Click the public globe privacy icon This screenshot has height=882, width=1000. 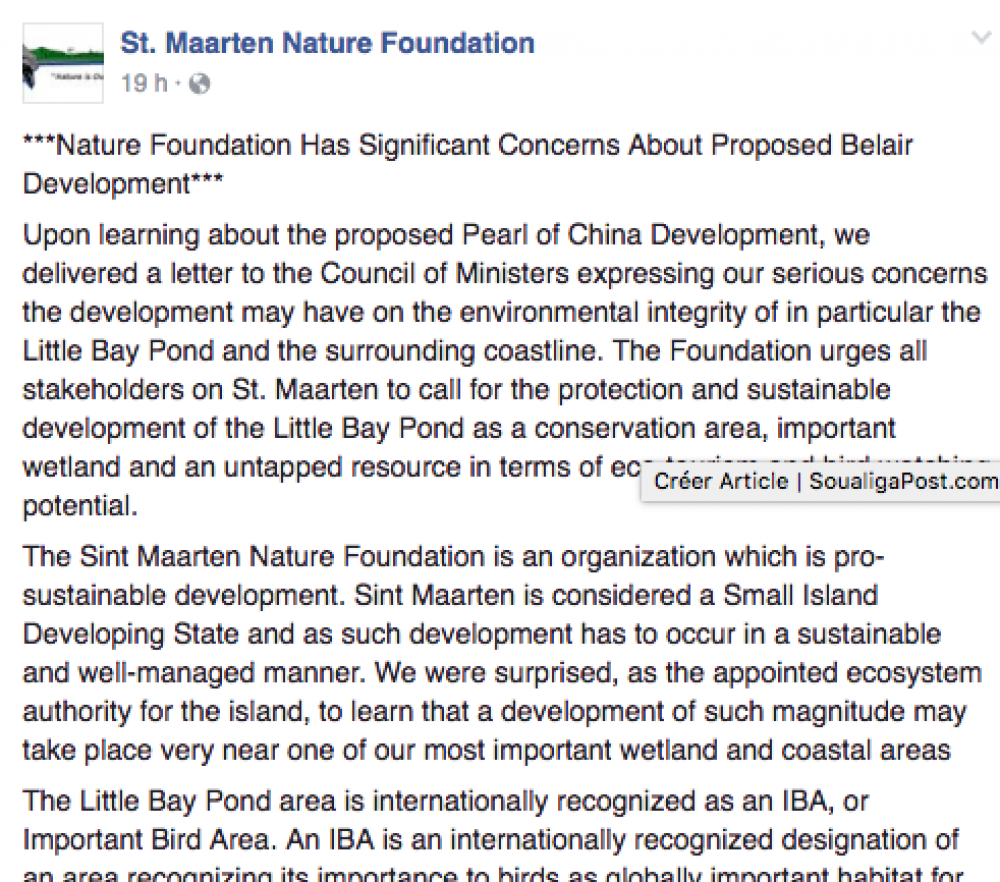[200, 84]
